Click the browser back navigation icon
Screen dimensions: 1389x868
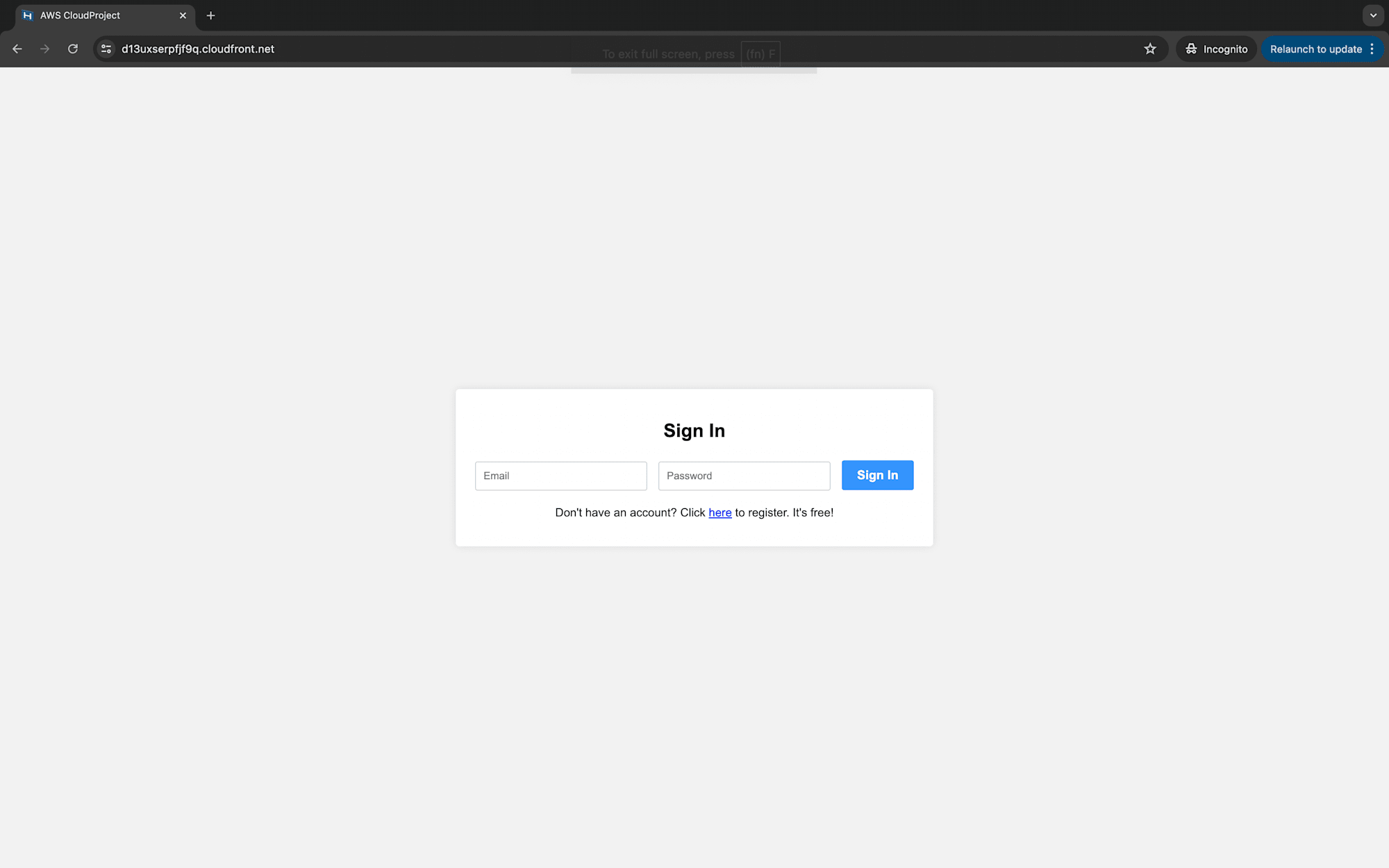coord(17,49)
